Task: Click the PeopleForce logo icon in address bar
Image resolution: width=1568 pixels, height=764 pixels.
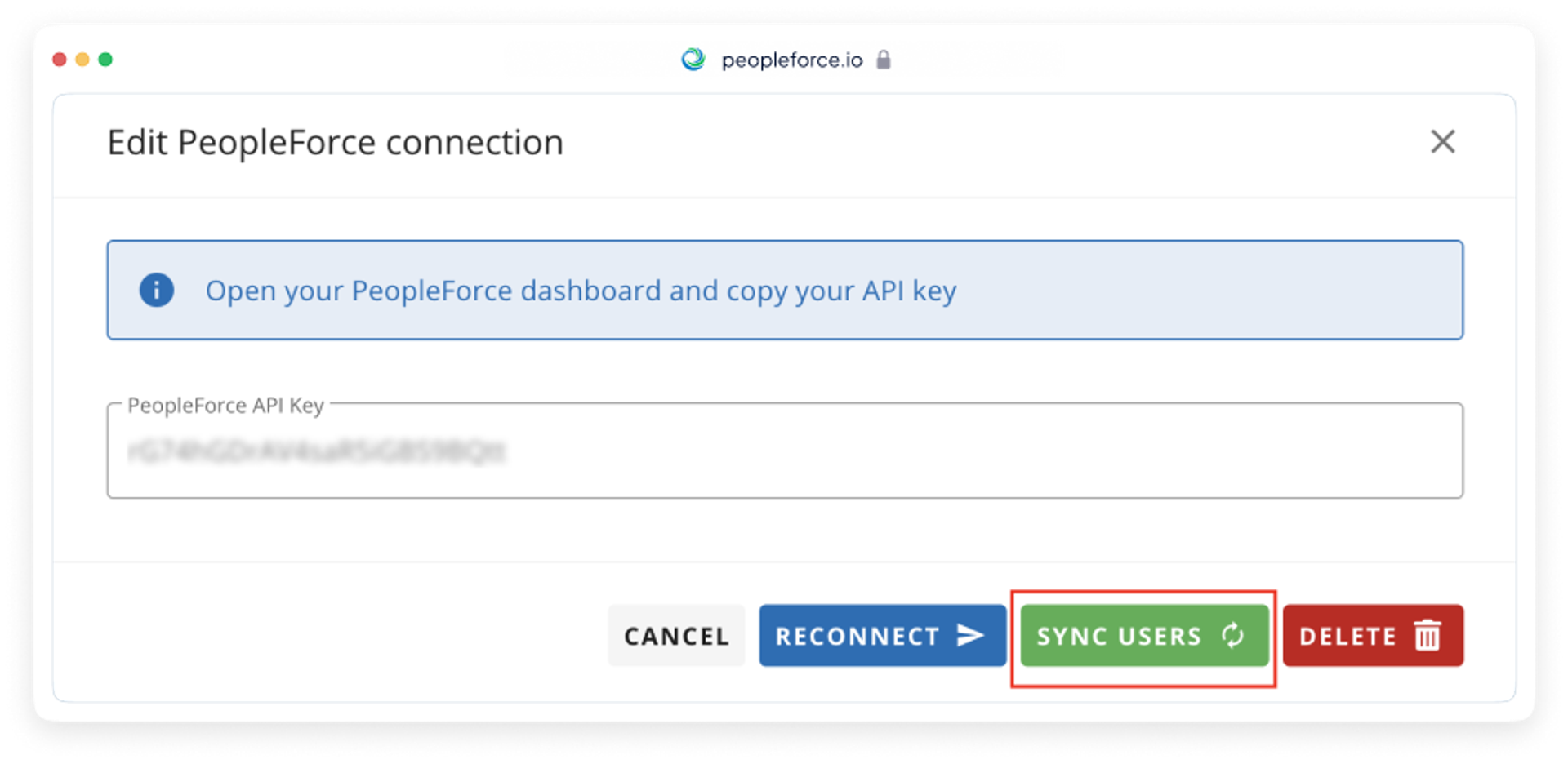Action: [693, 60]
